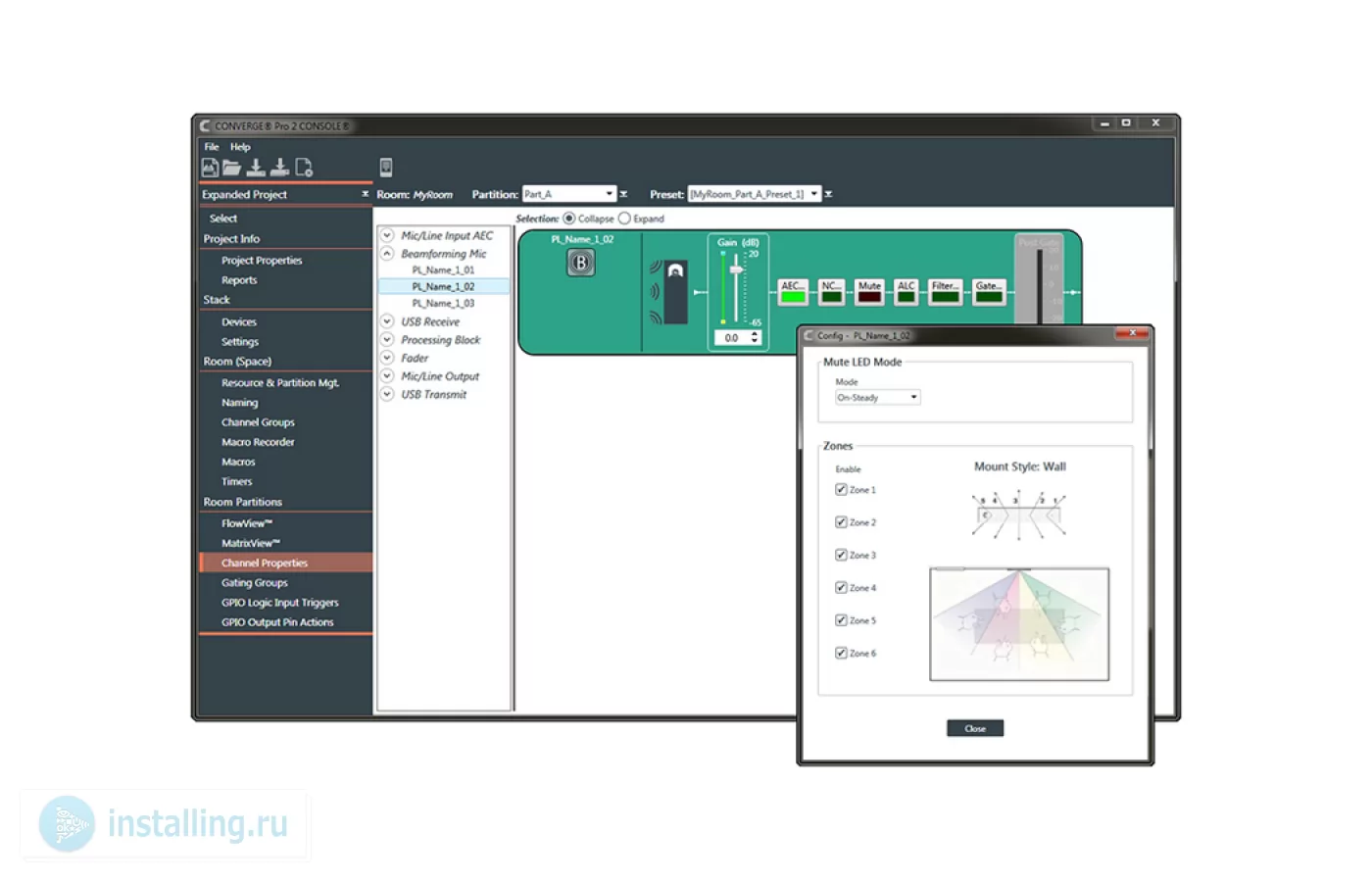Screen dimensions: 1372x882
Task: Click the Gain slider handle
Action: (736, 269)
